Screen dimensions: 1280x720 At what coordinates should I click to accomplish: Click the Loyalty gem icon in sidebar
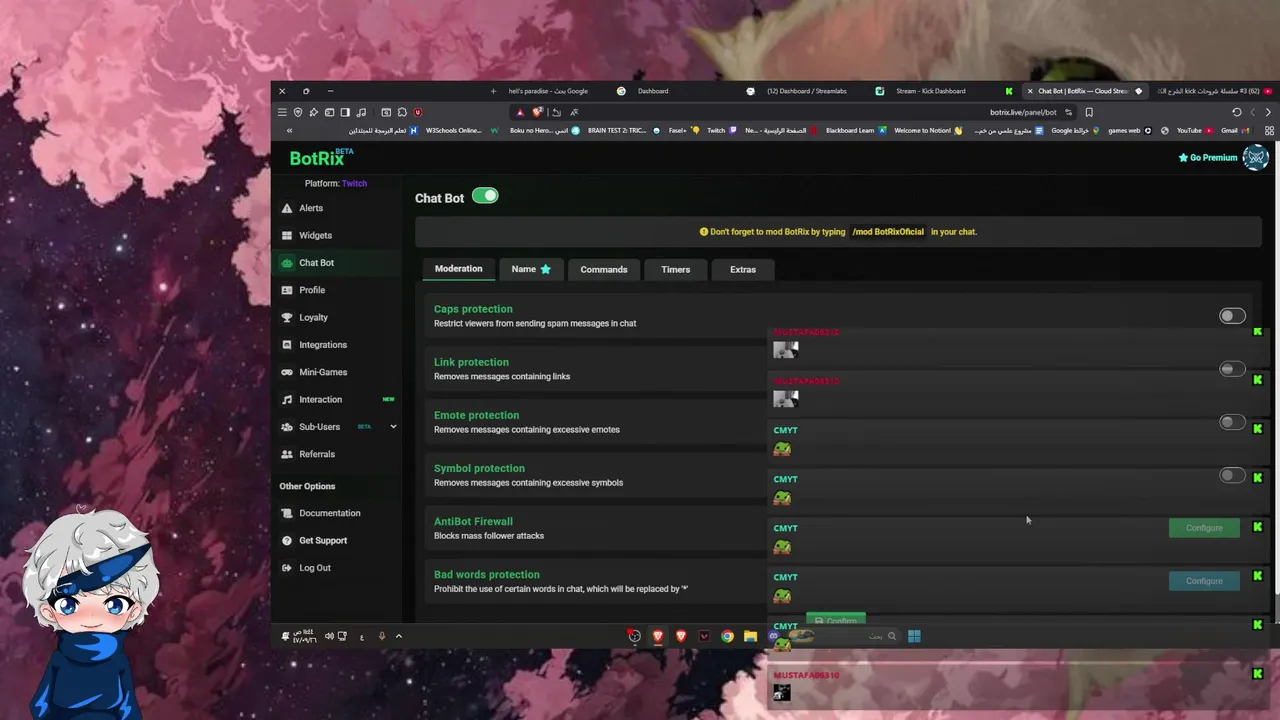tap(287, 317)
